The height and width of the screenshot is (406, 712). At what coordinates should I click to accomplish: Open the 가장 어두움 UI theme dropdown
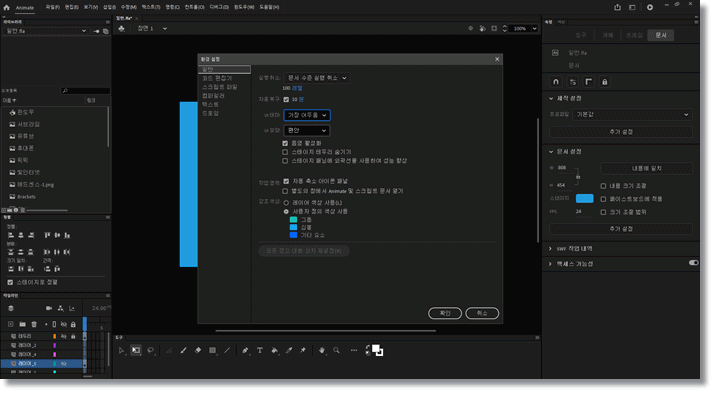(307, 115)
